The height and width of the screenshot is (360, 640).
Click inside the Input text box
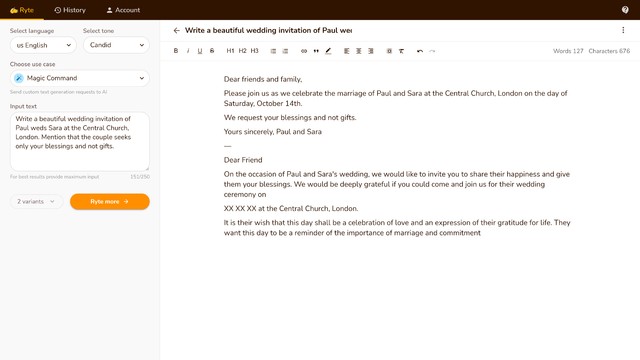click(x=80, y=142)
